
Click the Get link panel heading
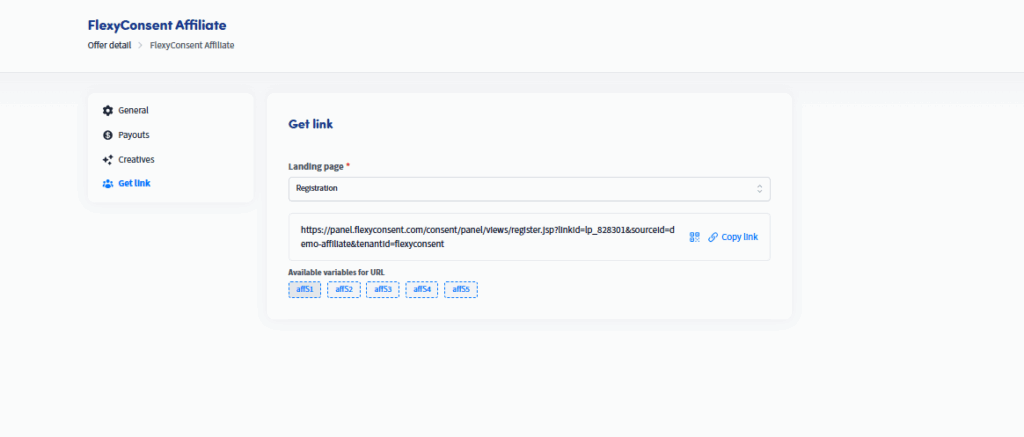(x=310, y=125)
